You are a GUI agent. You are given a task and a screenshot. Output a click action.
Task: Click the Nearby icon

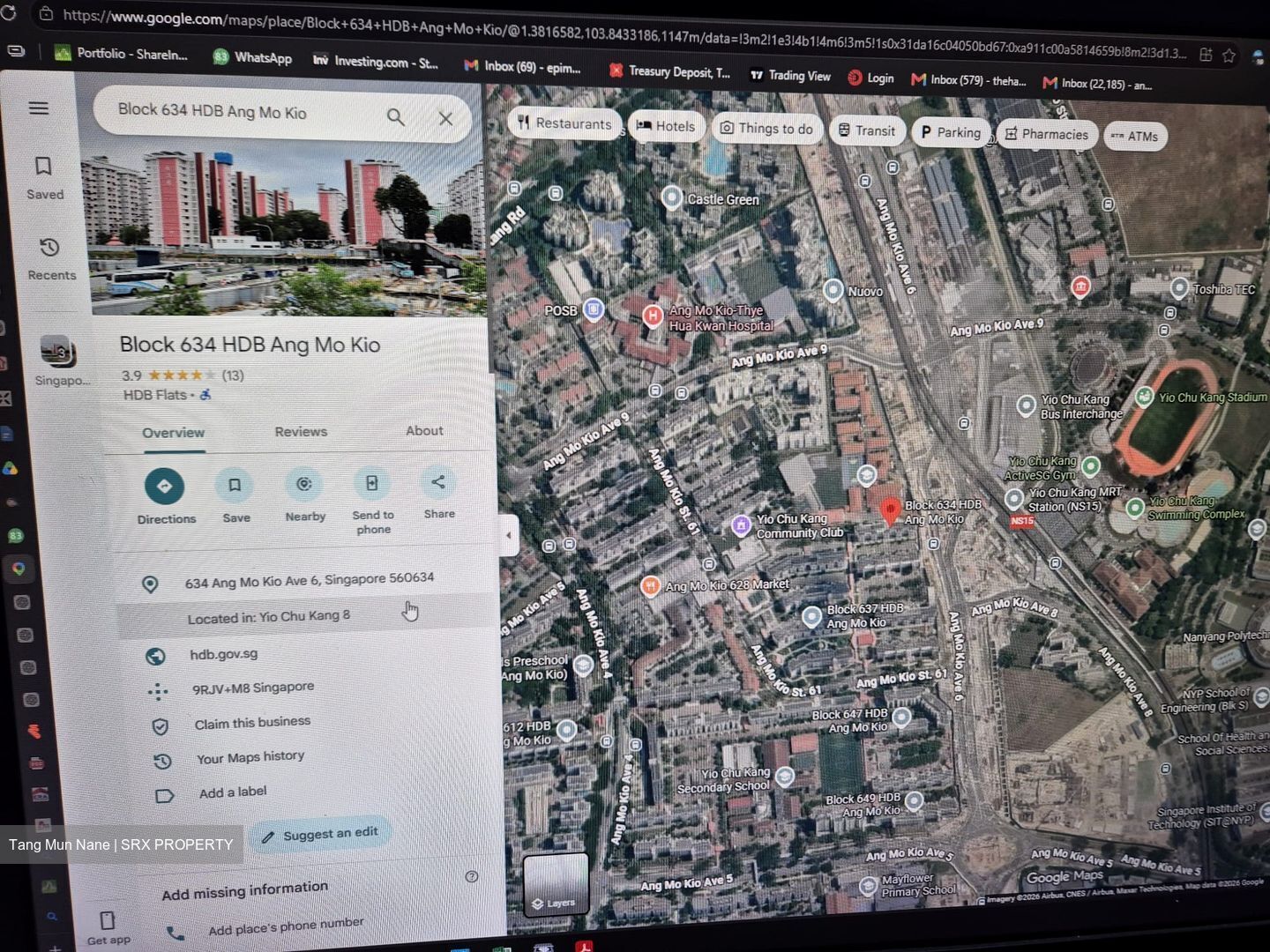[x=304, y=484]
